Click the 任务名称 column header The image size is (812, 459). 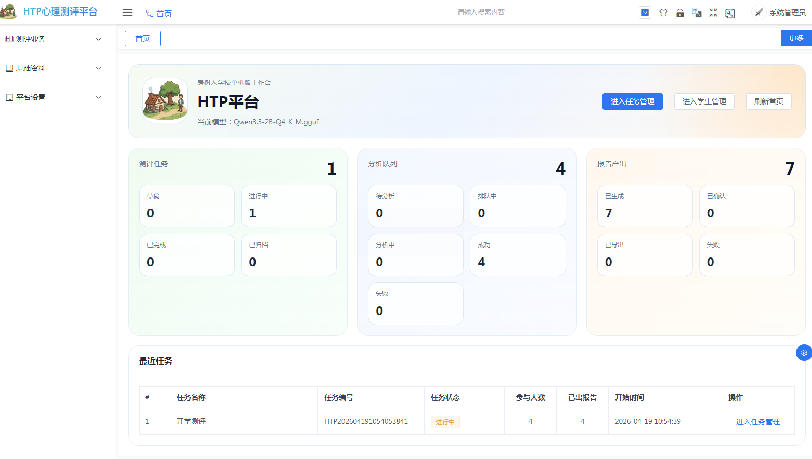pyautogui.click(x=191, y=398)
